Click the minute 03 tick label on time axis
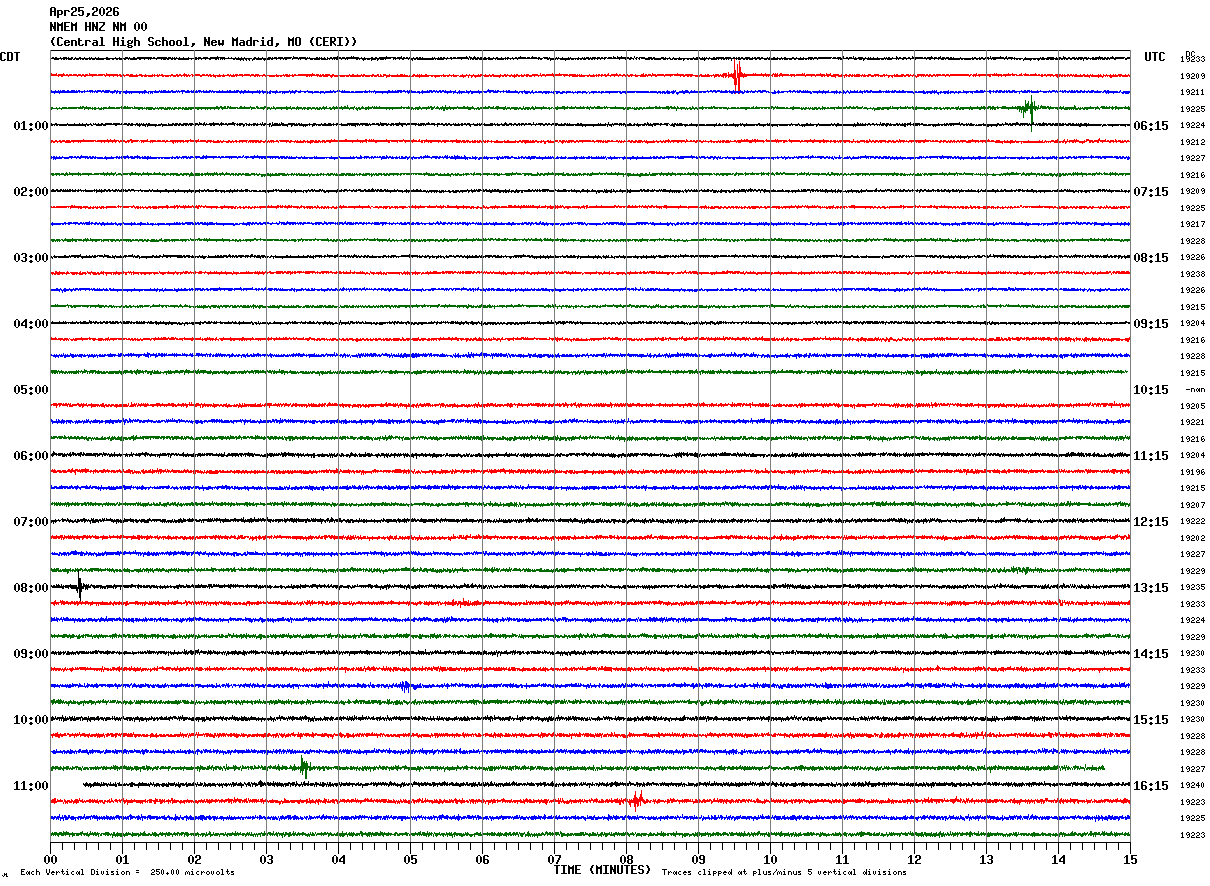Screen dimensions: 1210x886 pos(266,859)
